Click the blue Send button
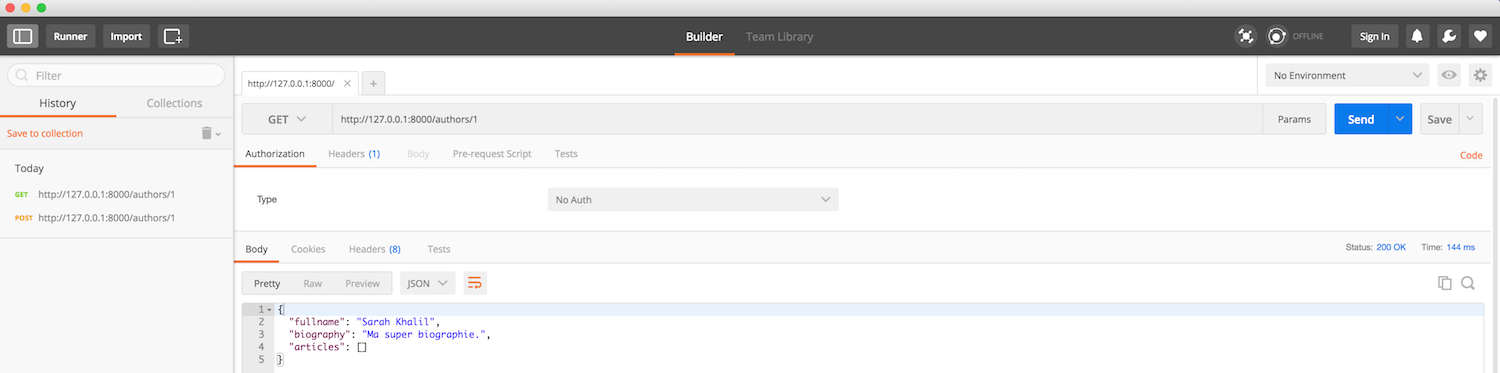This screenshot has width=1500, height=373. click(x=1361, y=119)
